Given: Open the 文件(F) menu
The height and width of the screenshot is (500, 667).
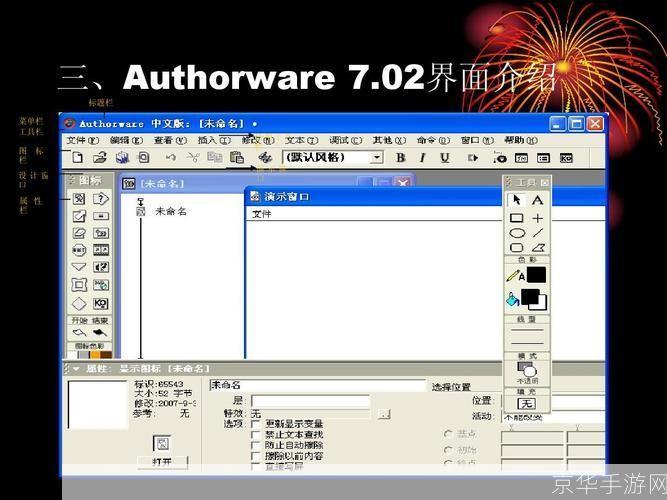Looking at the screenshot, I should point(83,140).
